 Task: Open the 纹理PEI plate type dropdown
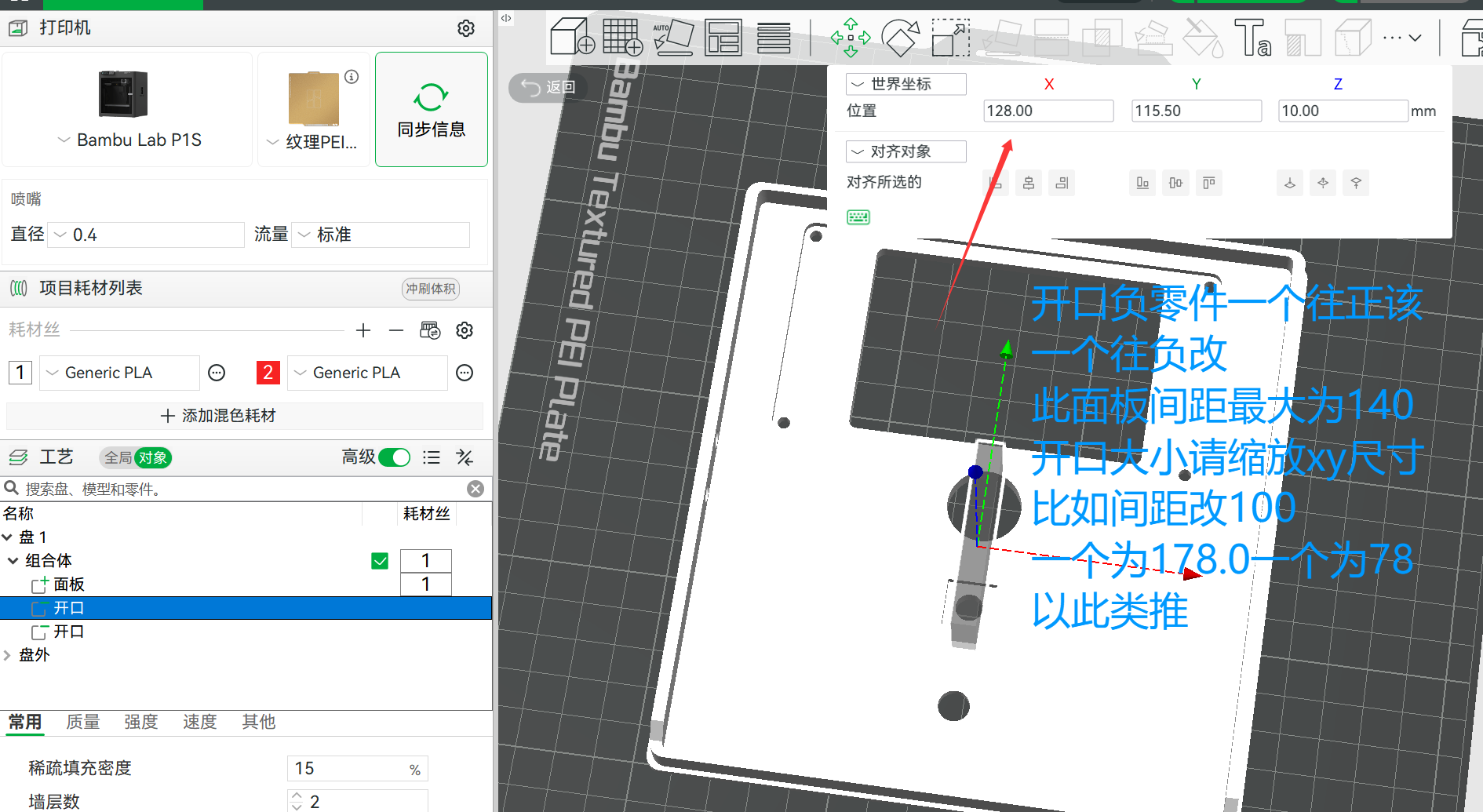click(x=312, y=142)
